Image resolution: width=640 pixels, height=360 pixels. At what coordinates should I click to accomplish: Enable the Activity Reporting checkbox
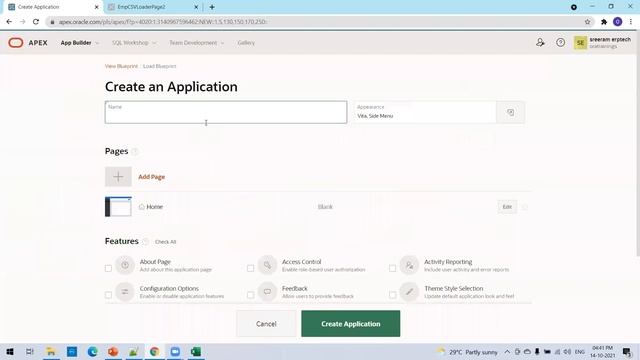coord(392,268)
